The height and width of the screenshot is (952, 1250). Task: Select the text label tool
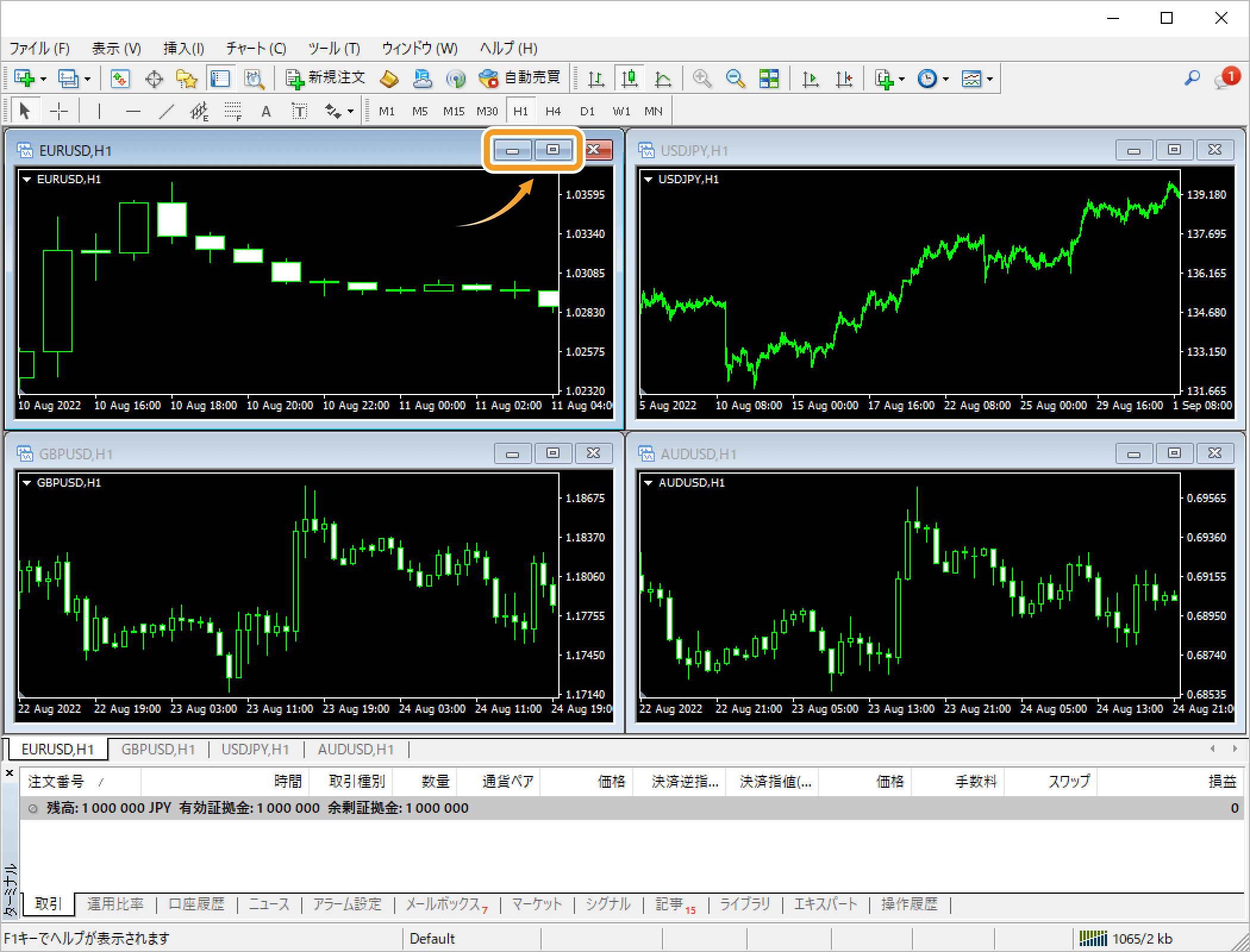pyautogui.click(x=299, y=111)
